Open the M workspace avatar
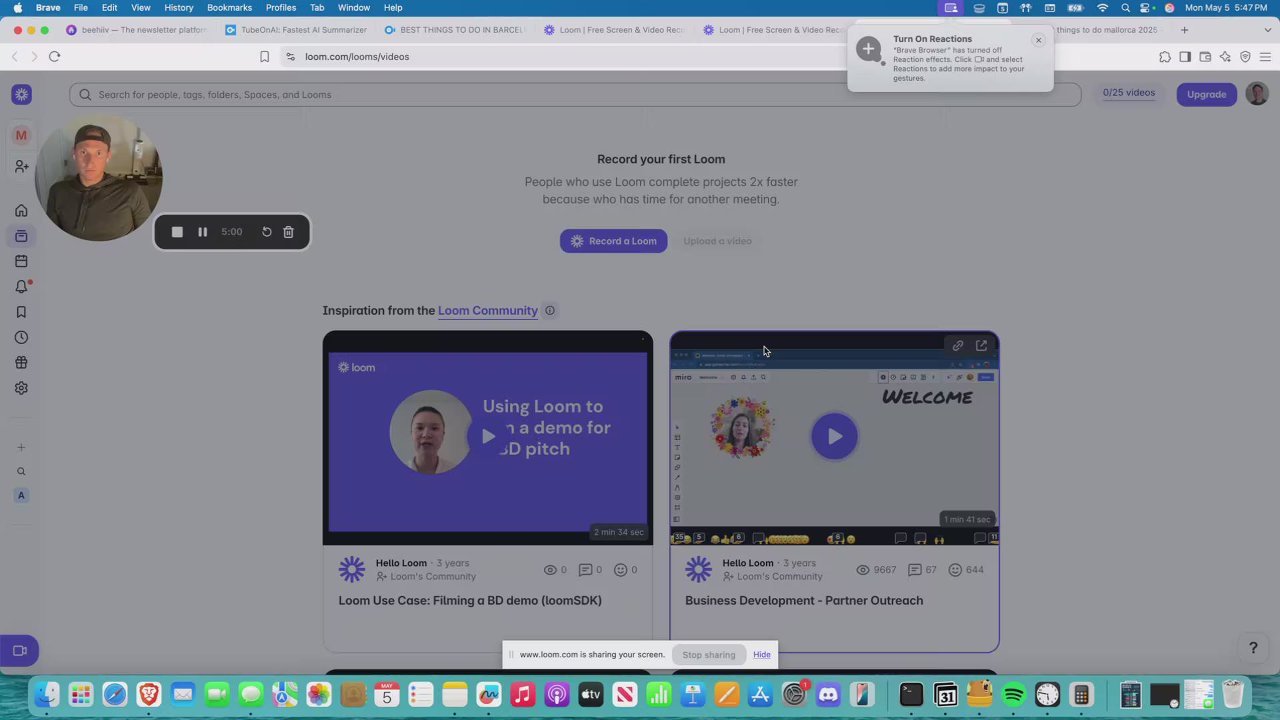1280x720 pixels. click(x=21, y=135)
